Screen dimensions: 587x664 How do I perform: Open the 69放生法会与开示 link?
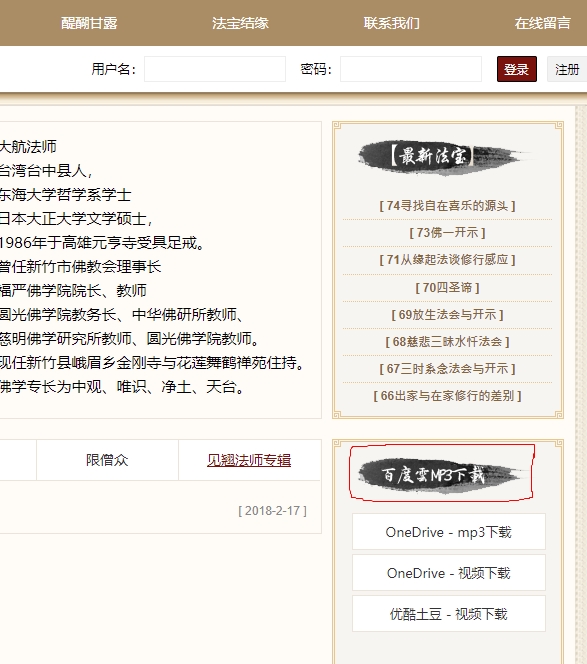[447, 315]
